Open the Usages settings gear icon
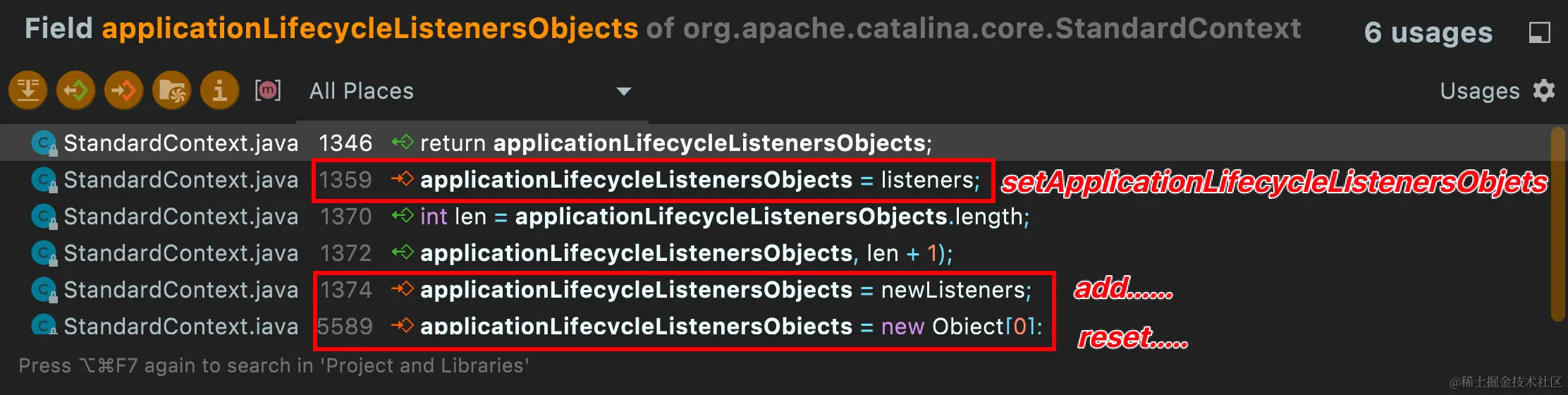 [1544, 91]
